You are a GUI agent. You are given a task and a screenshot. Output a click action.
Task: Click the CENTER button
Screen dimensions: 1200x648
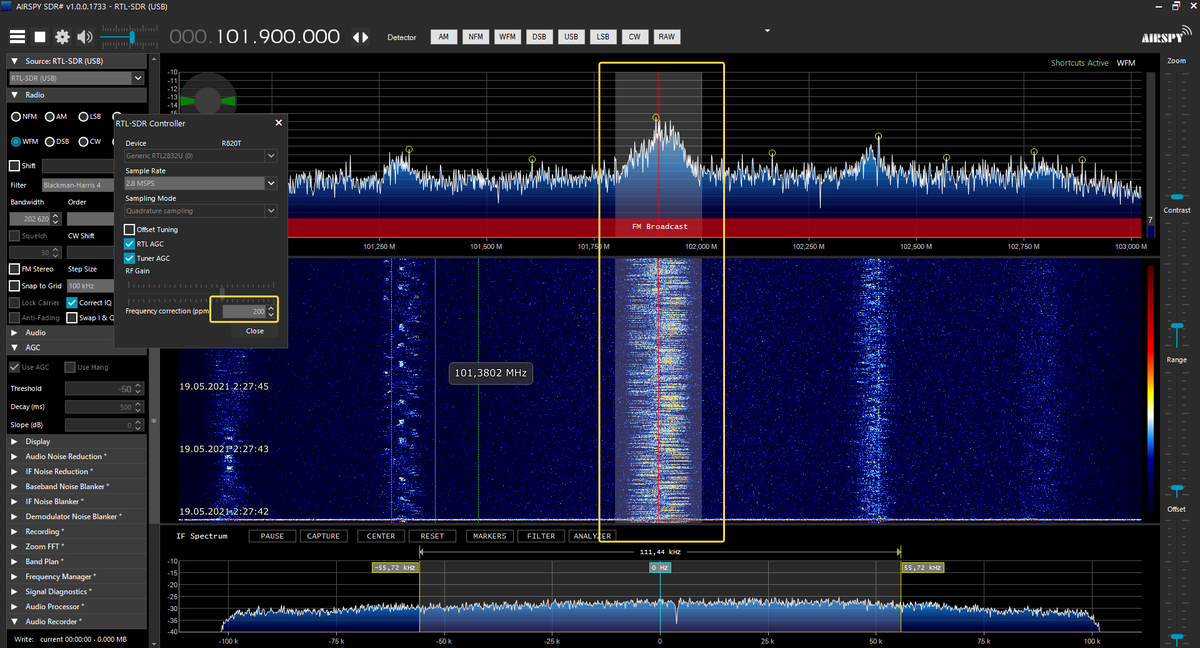381,536
